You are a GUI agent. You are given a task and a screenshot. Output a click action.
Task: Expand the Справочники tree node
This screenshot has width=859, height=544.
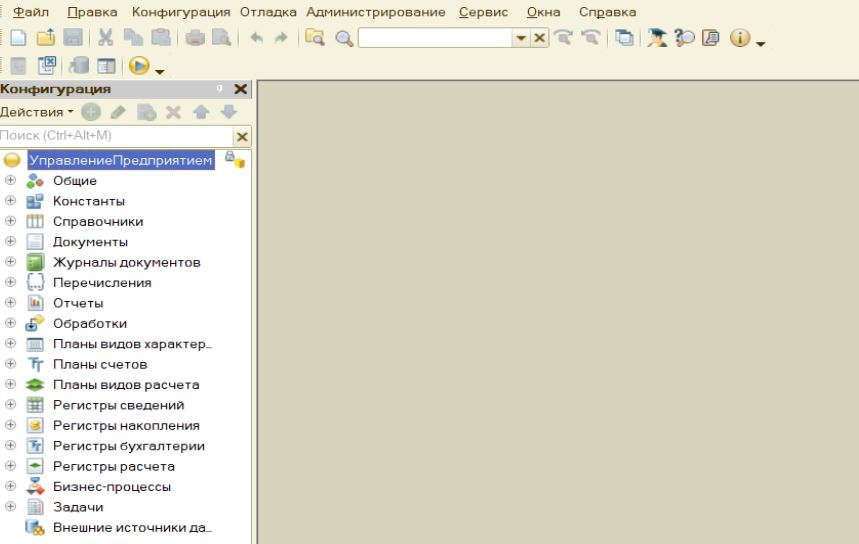[x=11, y=222]
